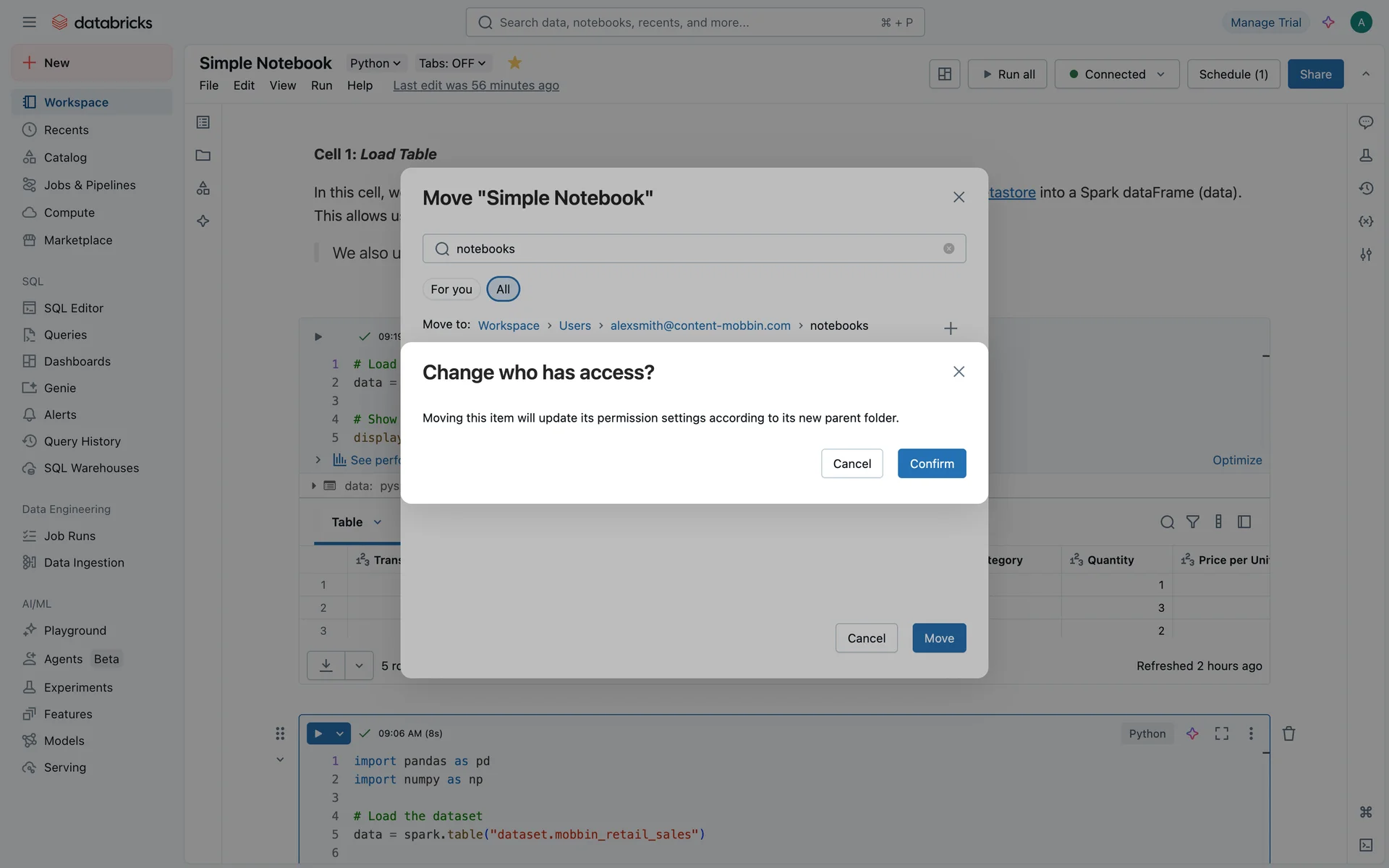Open the Edit menu
This screenshot has height=868, width=1389.
(244, 85)
